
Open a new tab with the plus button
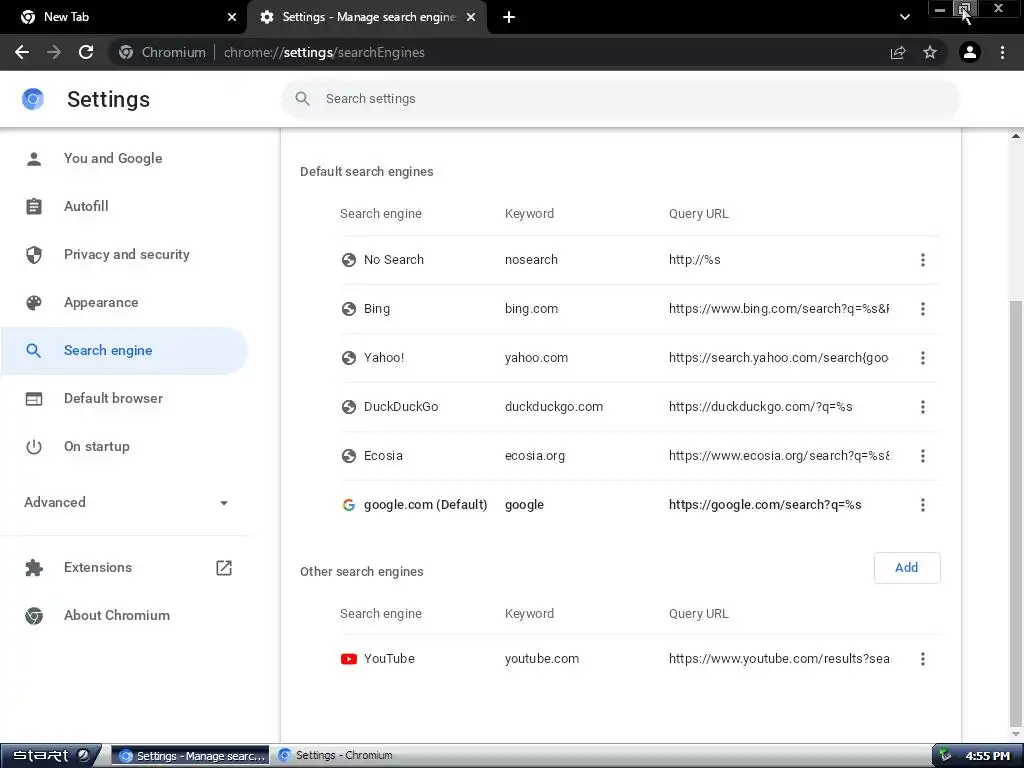(509, 17)
